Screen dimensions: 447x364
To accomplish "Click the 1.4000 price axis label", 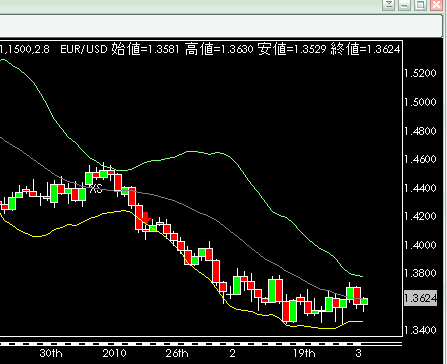I will click(420, 245).
